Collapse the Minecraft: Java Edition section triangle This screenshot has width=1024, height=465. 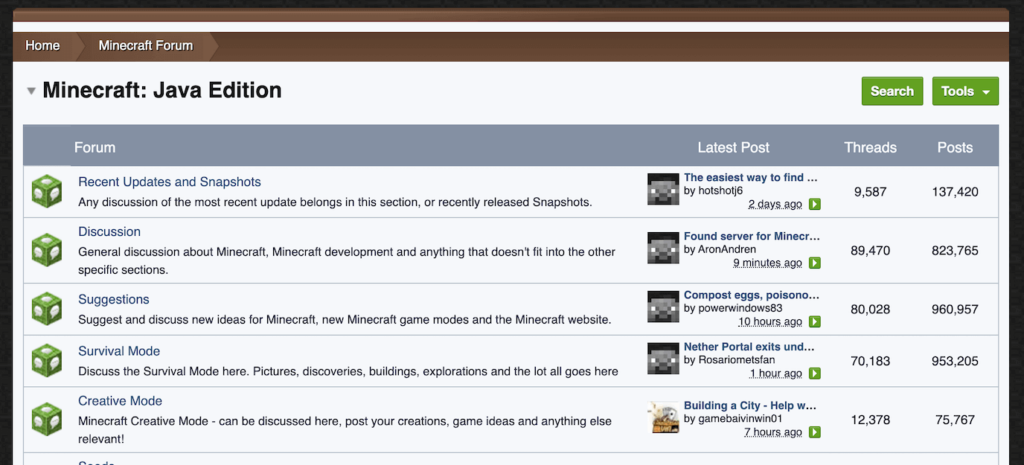click(x=31, y=91)
